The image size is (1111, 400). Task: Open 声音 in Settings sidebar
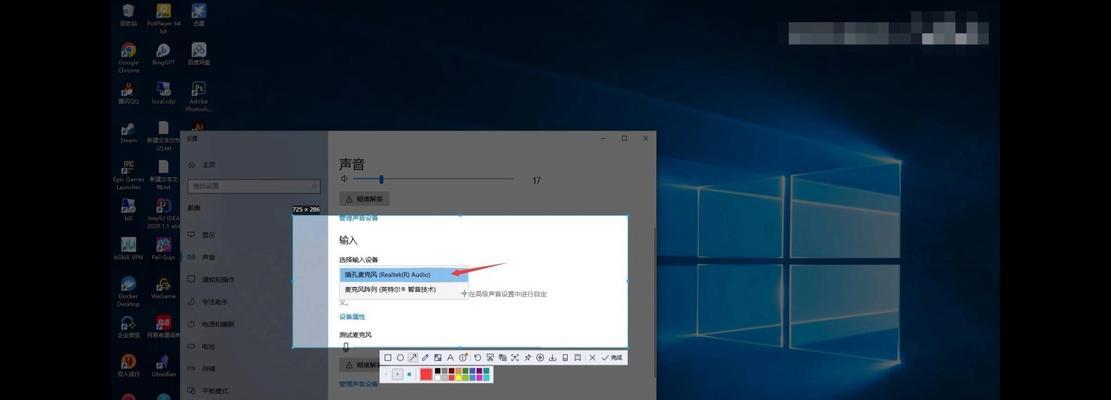coord(202,257)
